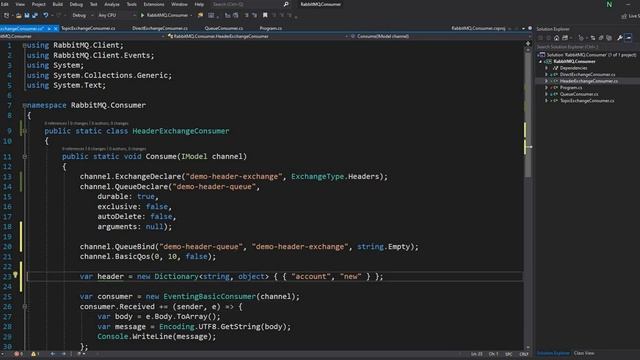
Task: Select HeaderExchangeConsumer.cs in Solution Explorer
Action: click(x=588, y=81)
